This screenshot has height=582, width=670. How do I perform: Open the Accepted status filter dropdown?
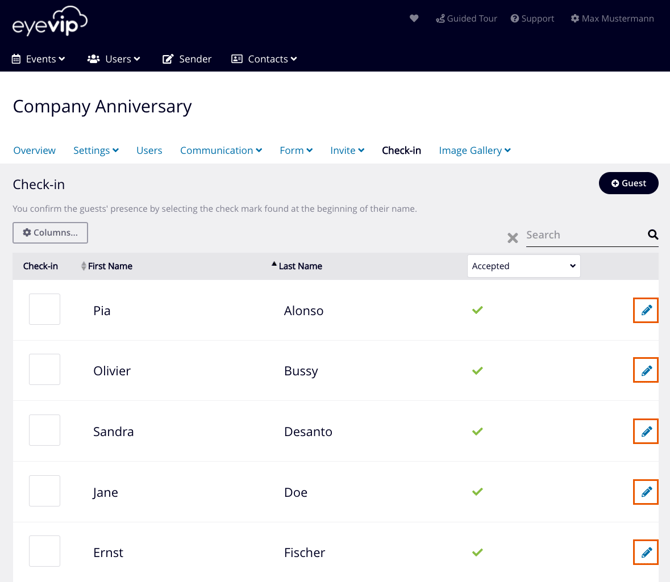pos(523,266)
